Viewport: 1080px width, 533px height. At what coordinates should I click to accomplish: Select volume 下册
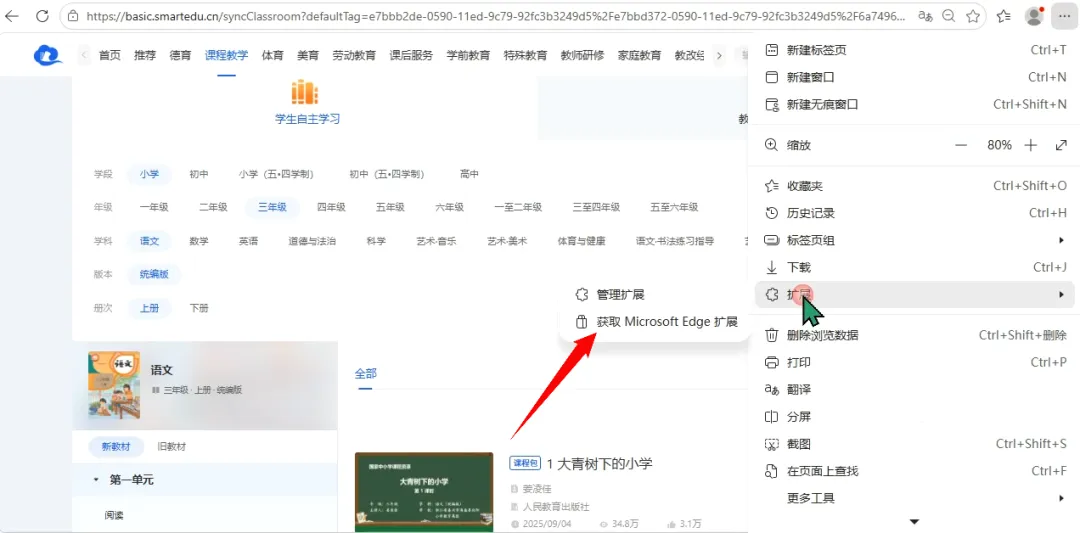199,308
